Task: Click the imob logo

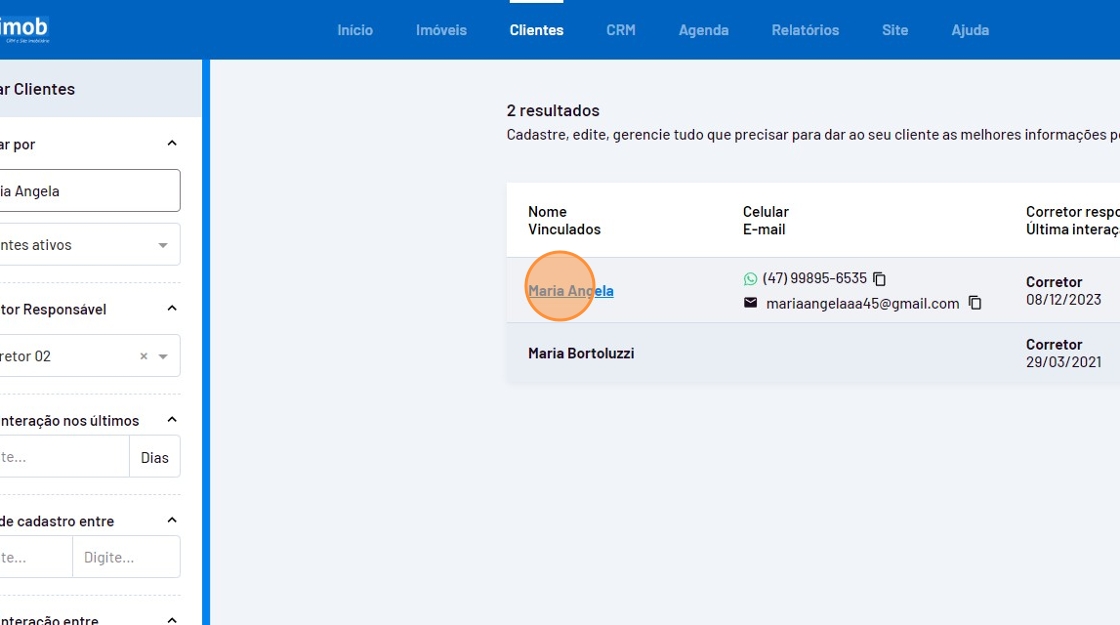Action: coord(25,29)
